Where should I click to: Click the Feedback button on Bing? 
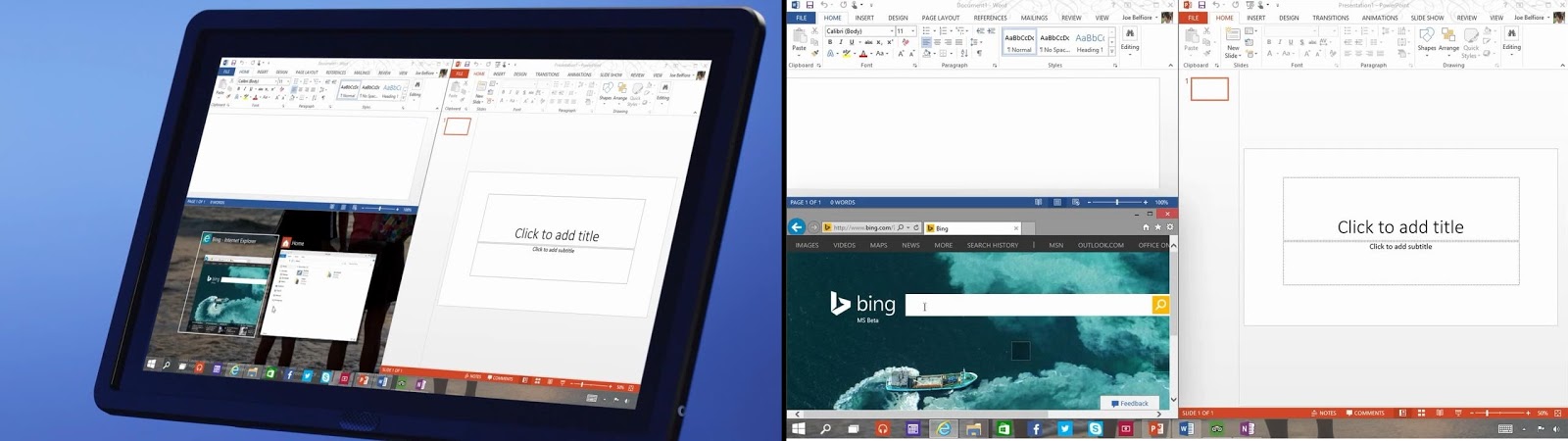point(1130,403)
